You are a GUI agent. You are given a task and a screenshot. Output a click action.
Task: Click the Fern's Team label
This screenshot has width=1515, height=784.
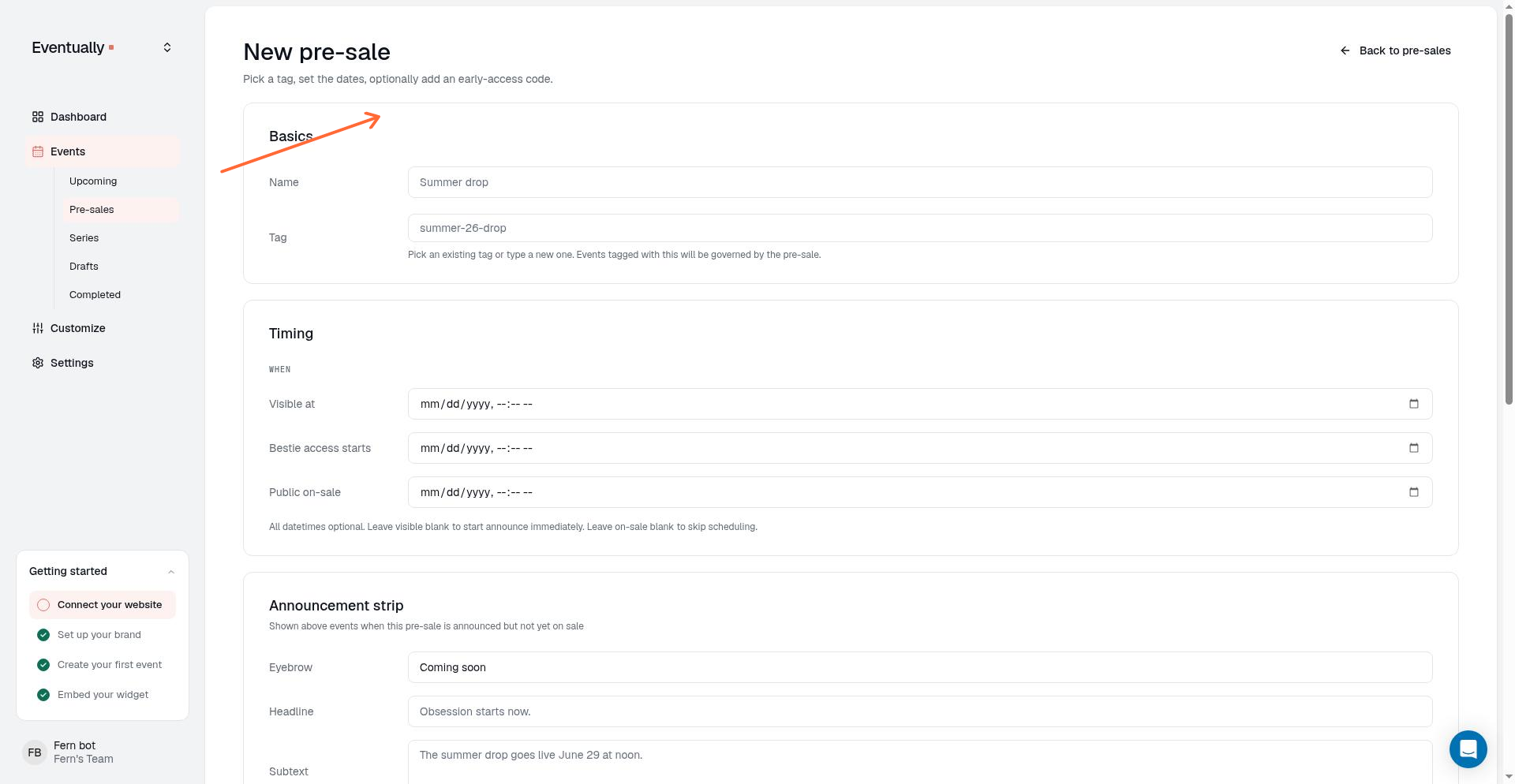click(x=84, y=759)
